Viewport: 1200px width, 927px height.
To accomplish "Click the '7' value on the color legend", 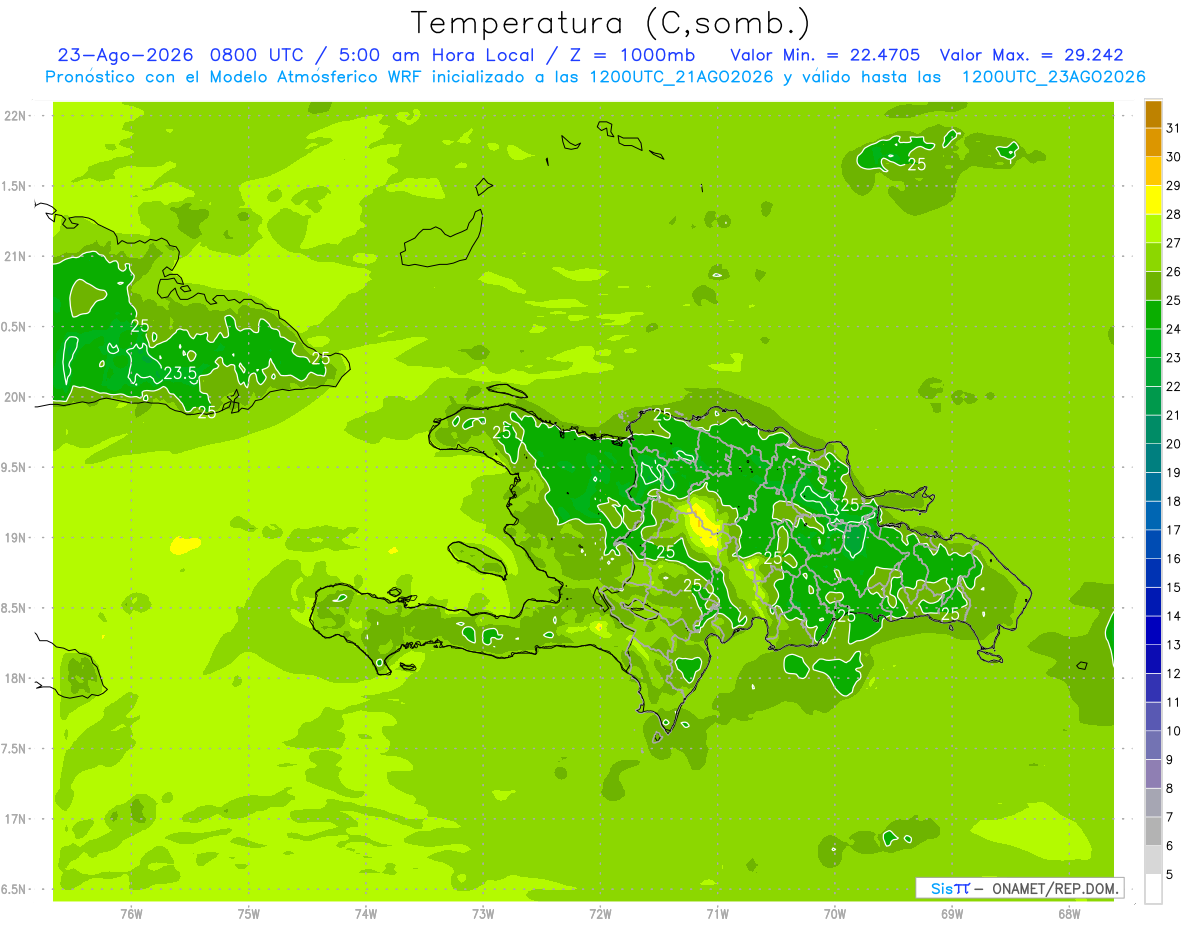I will pyautogui.click(x=1169, y=817).
